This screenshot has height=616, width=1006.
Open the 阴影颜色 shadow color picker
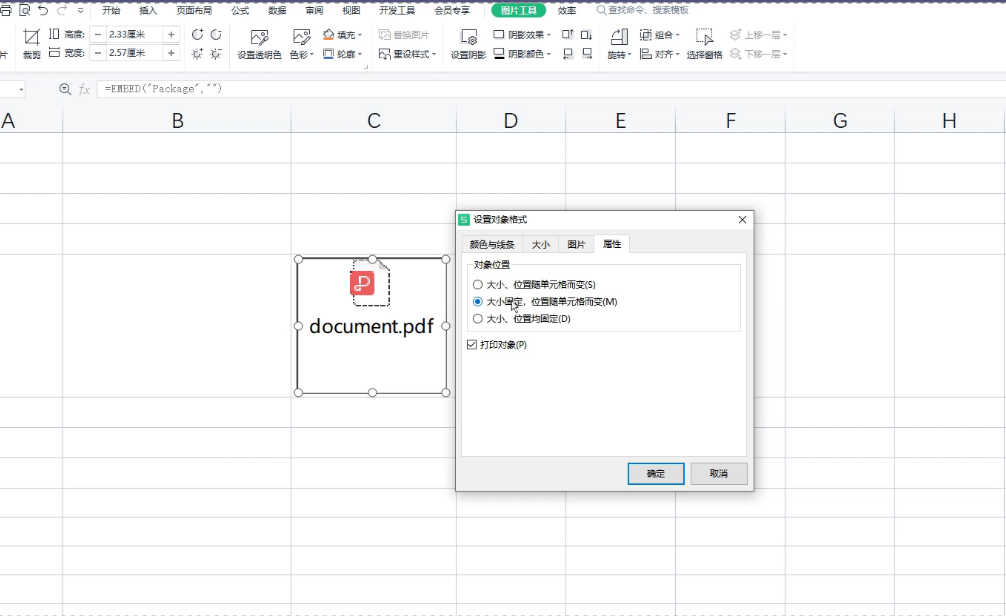(521, 54)
